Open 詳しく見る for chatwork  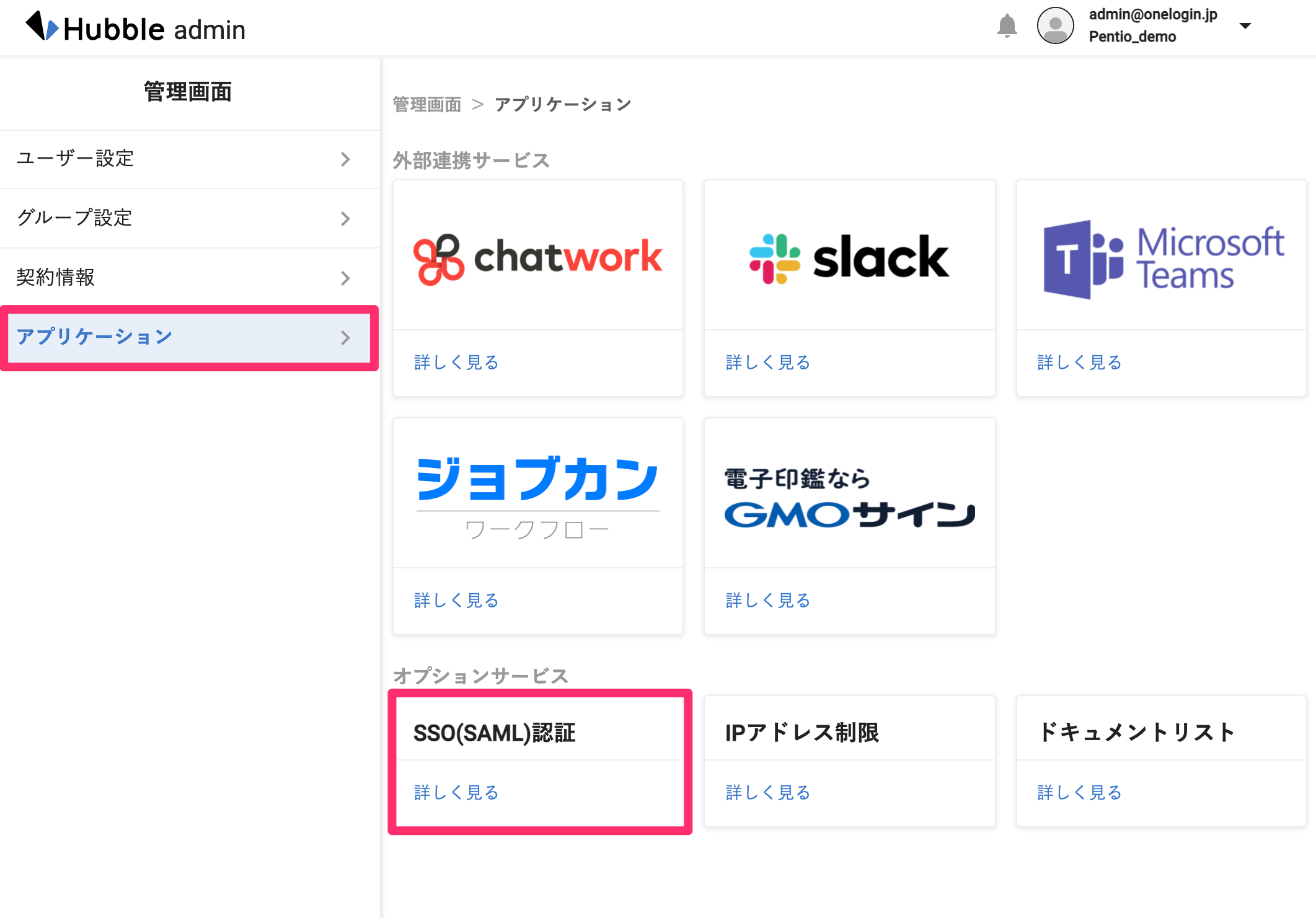click(456, 362)
